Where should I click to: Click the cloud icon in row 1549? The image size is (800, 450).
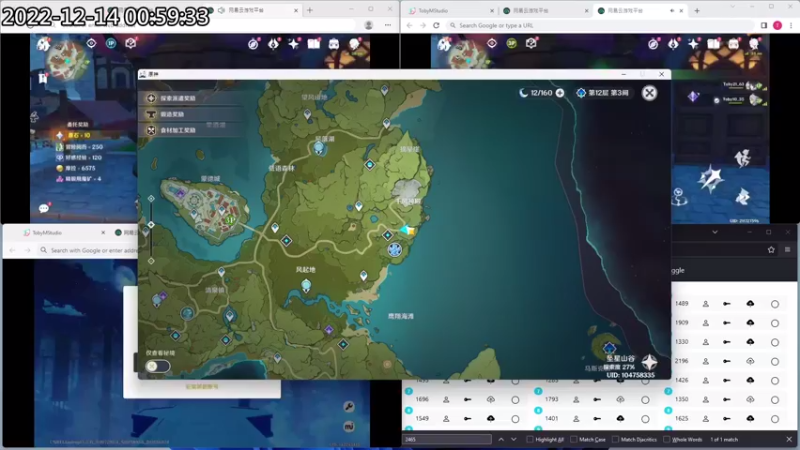490,418
